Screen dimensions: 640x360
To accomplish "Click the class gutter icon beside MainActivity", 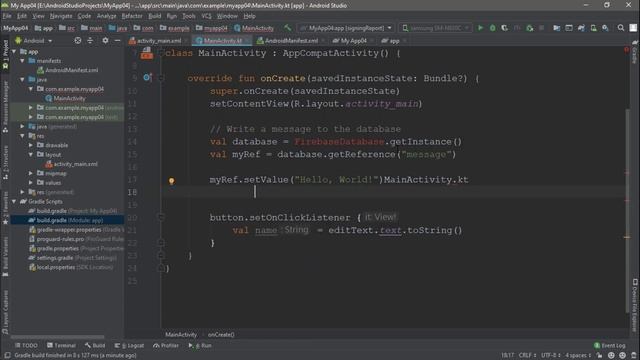I will tap(147, 53).
